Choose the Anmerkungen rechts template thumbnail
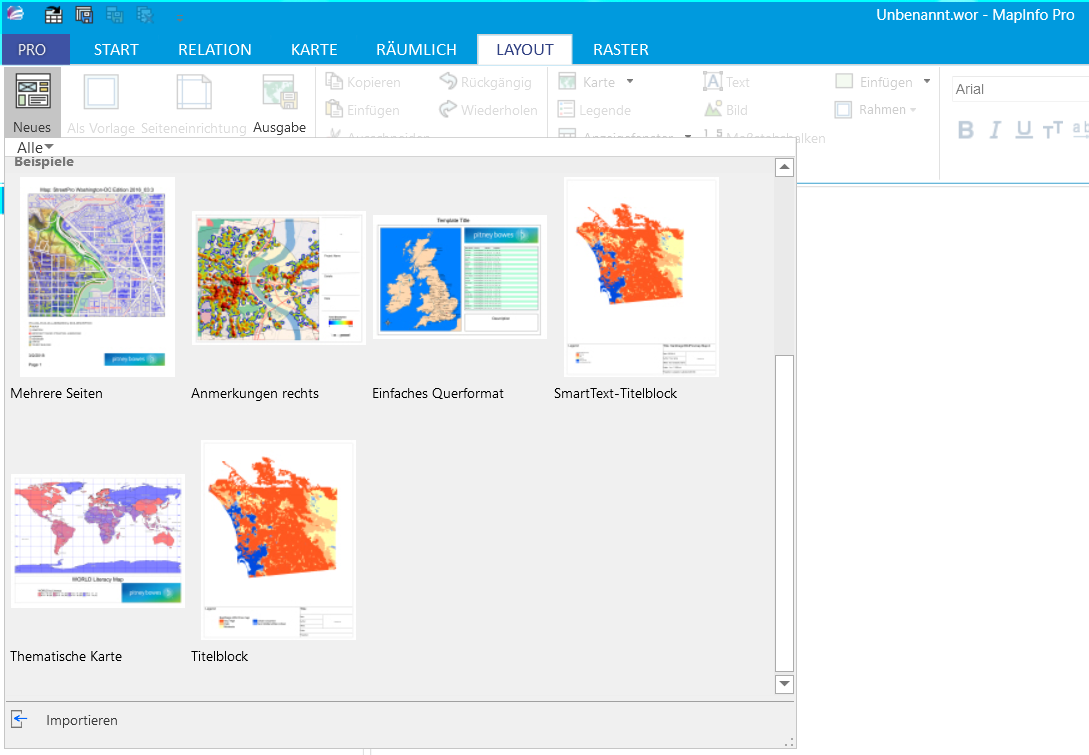The image size is (1089, 755). tap(279, 278)
